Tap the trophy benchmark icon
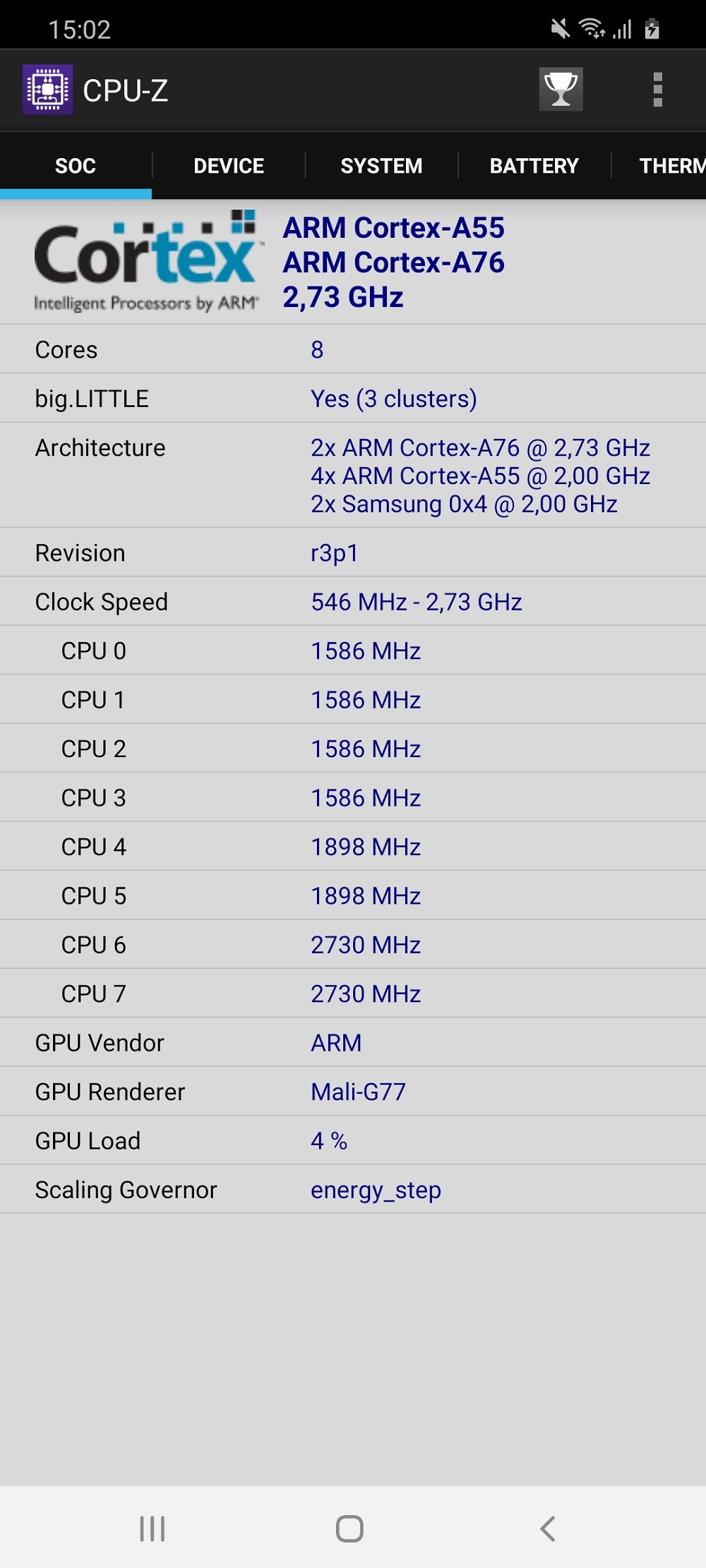The image size is (706, 1568). [x=561, y=90]
